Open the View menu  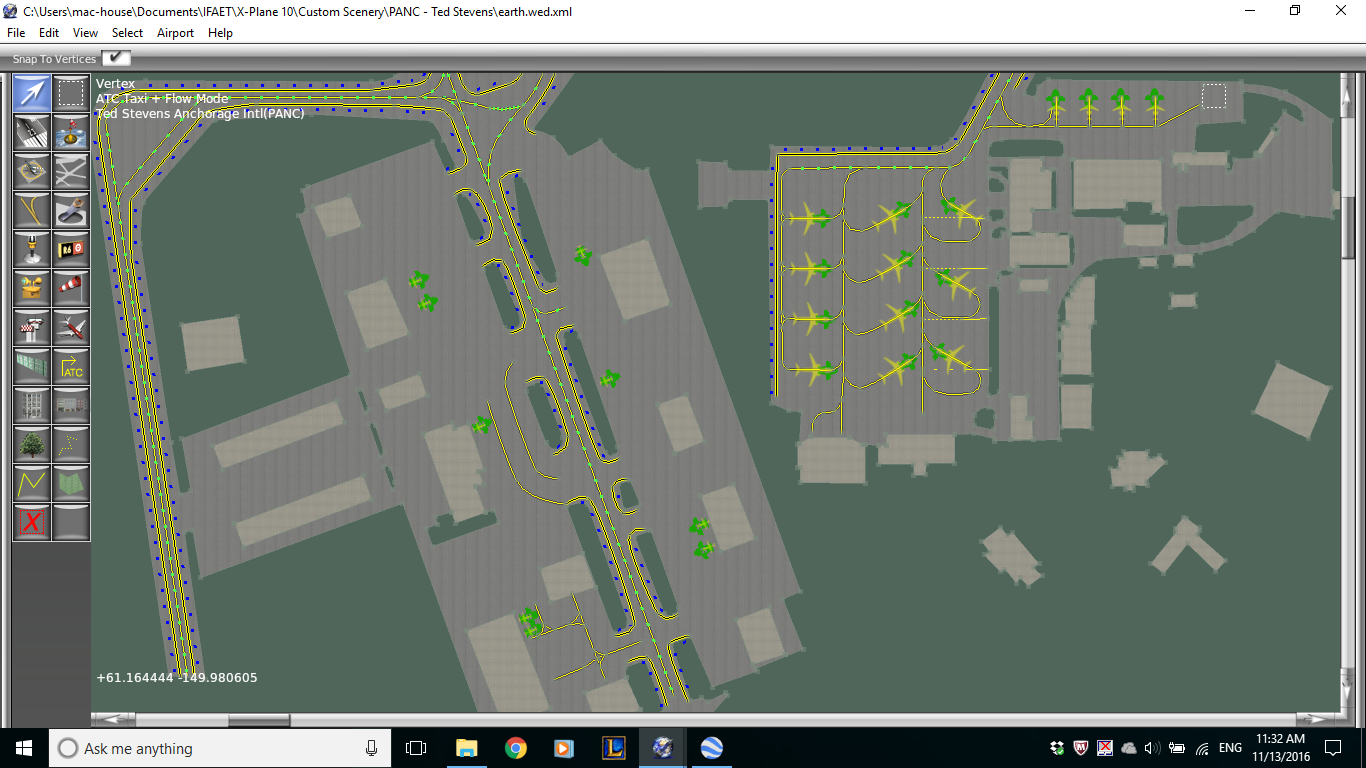pyautogui.click(x=85, y=33)
